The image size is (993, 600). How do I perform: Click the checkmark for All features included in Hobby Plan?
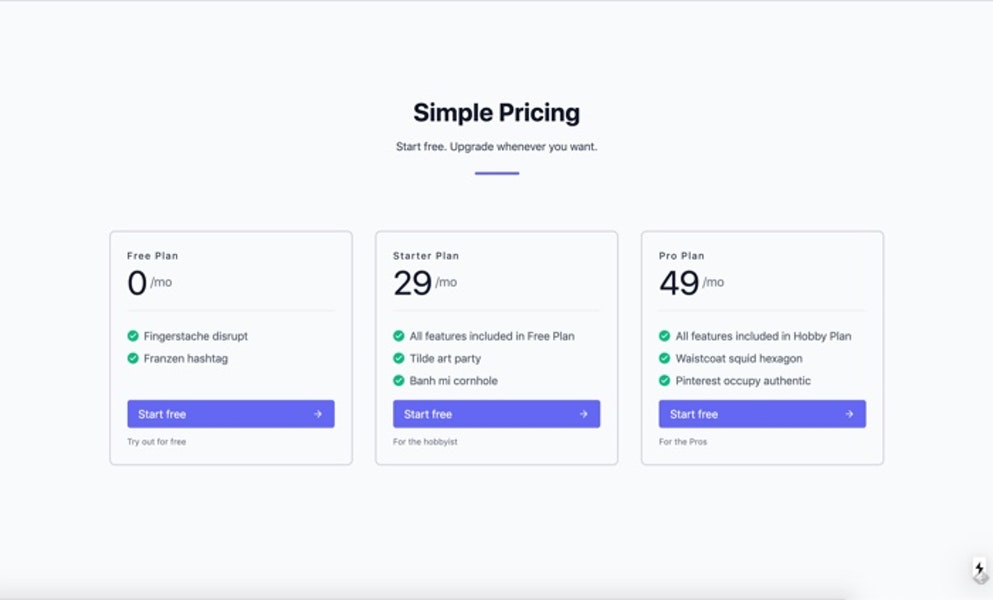[x=663, y=336]
